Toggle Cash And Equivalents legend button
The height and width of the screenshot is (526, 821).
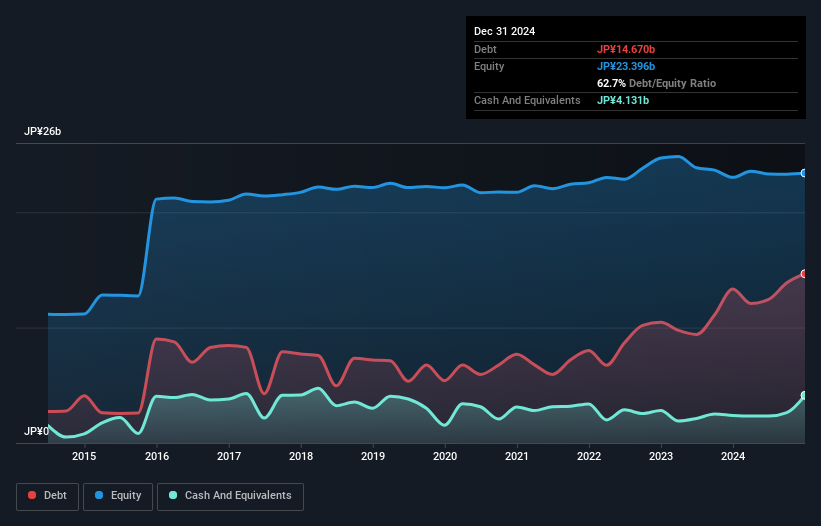(x=230, y=496)
